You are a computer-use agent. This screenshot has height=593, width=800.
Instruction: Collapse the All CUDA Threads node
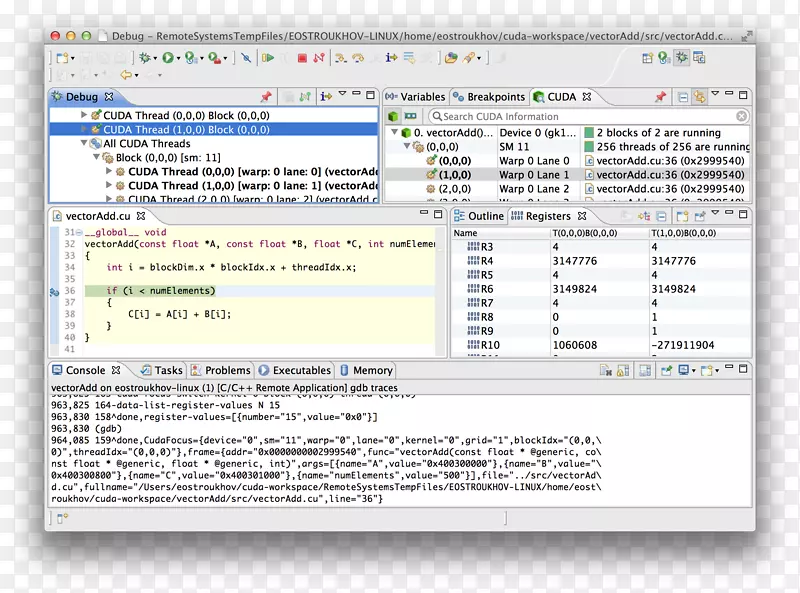click(x=84, y=144)
